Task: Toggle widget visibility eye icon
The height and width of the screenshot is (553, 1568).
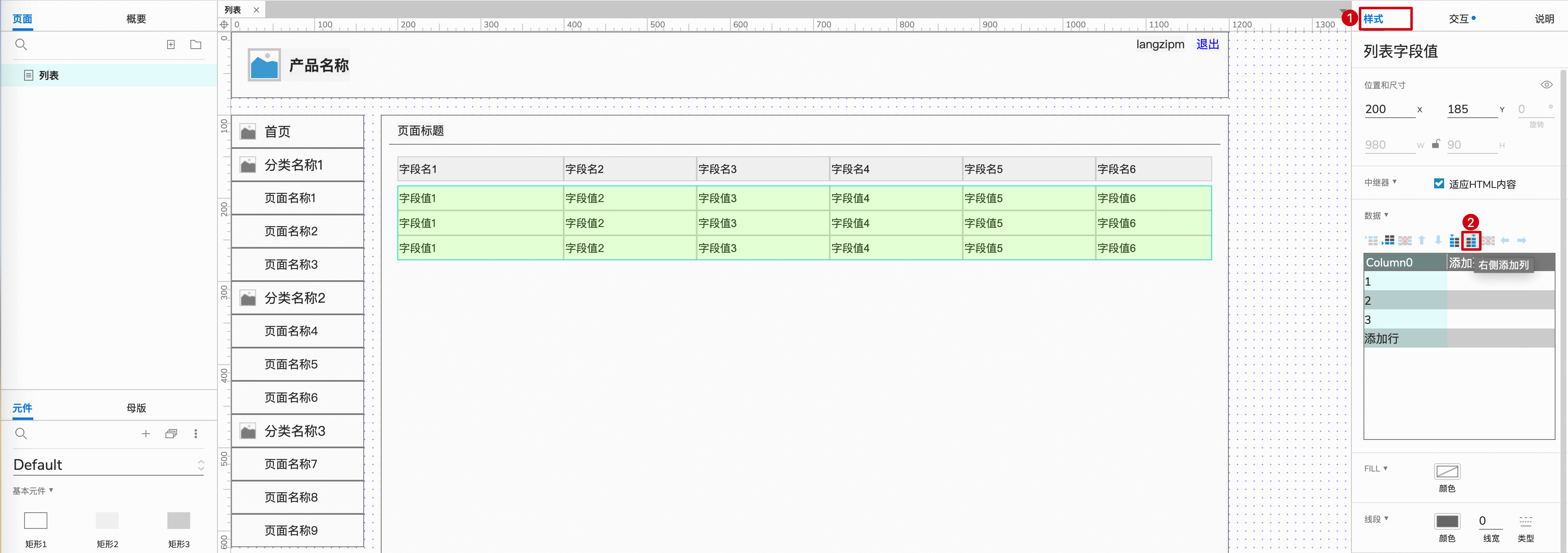Action: 1546,85
